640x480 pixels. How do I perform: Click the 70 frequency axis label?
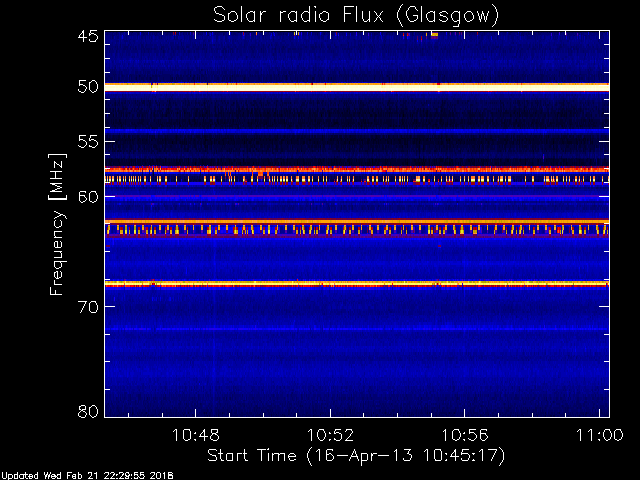pyautogui.click(x=88, y=307)
